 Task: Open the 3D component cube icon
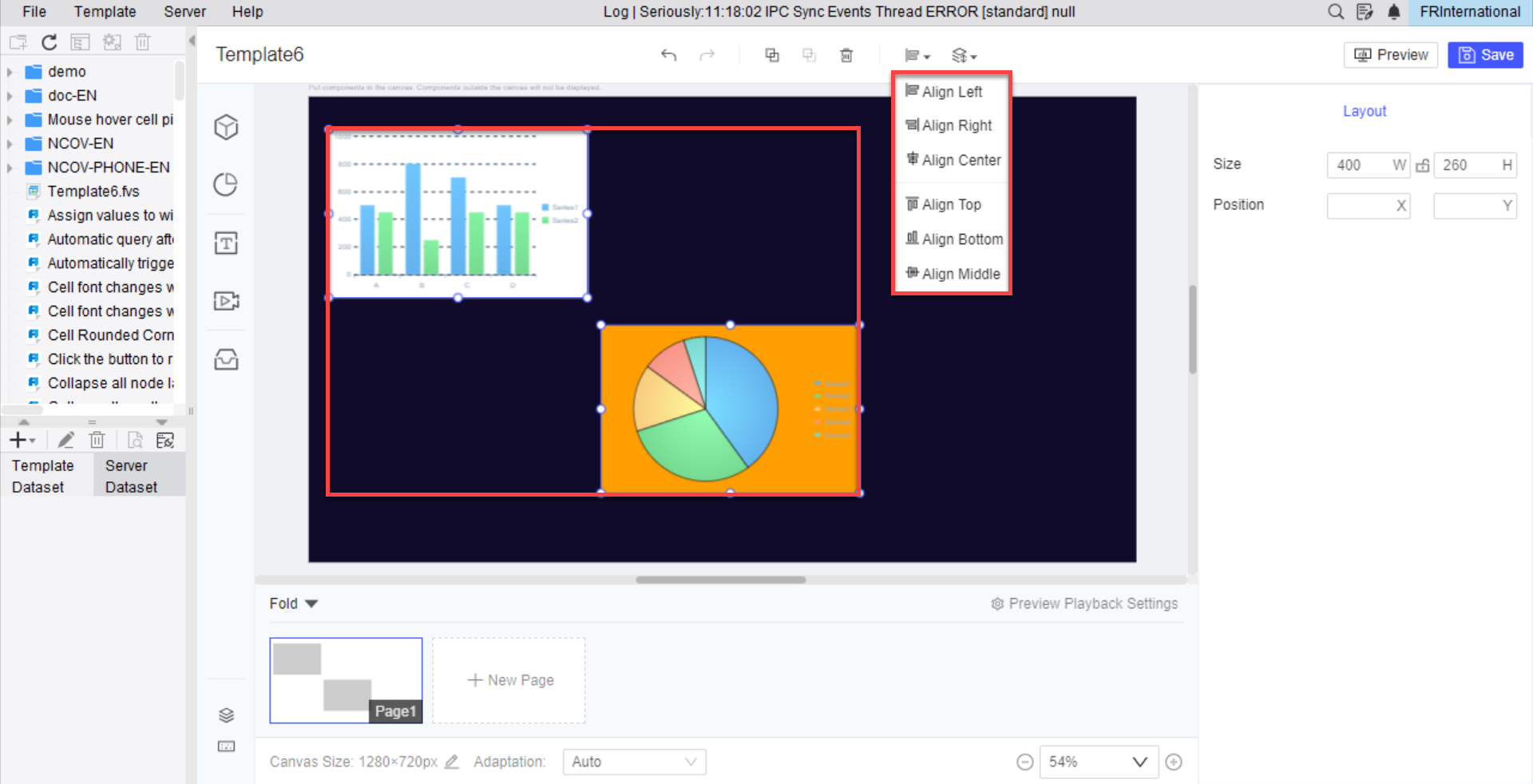click(x=226, y=127)
